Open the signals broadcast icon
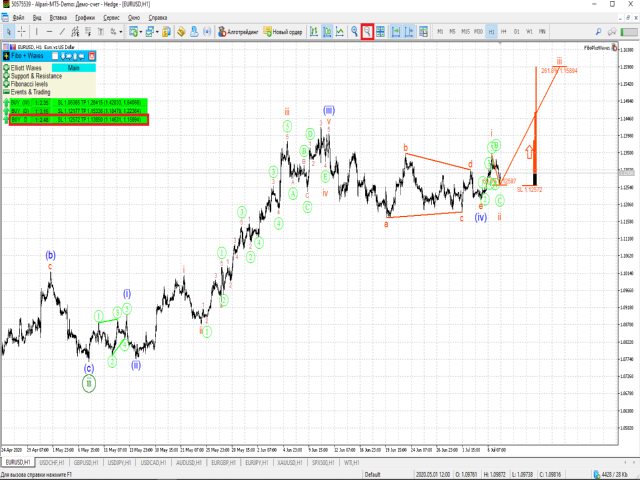Image resolution: width=640 pixels, height=480 pixels. pyautogui.click(x=207, y=31)
